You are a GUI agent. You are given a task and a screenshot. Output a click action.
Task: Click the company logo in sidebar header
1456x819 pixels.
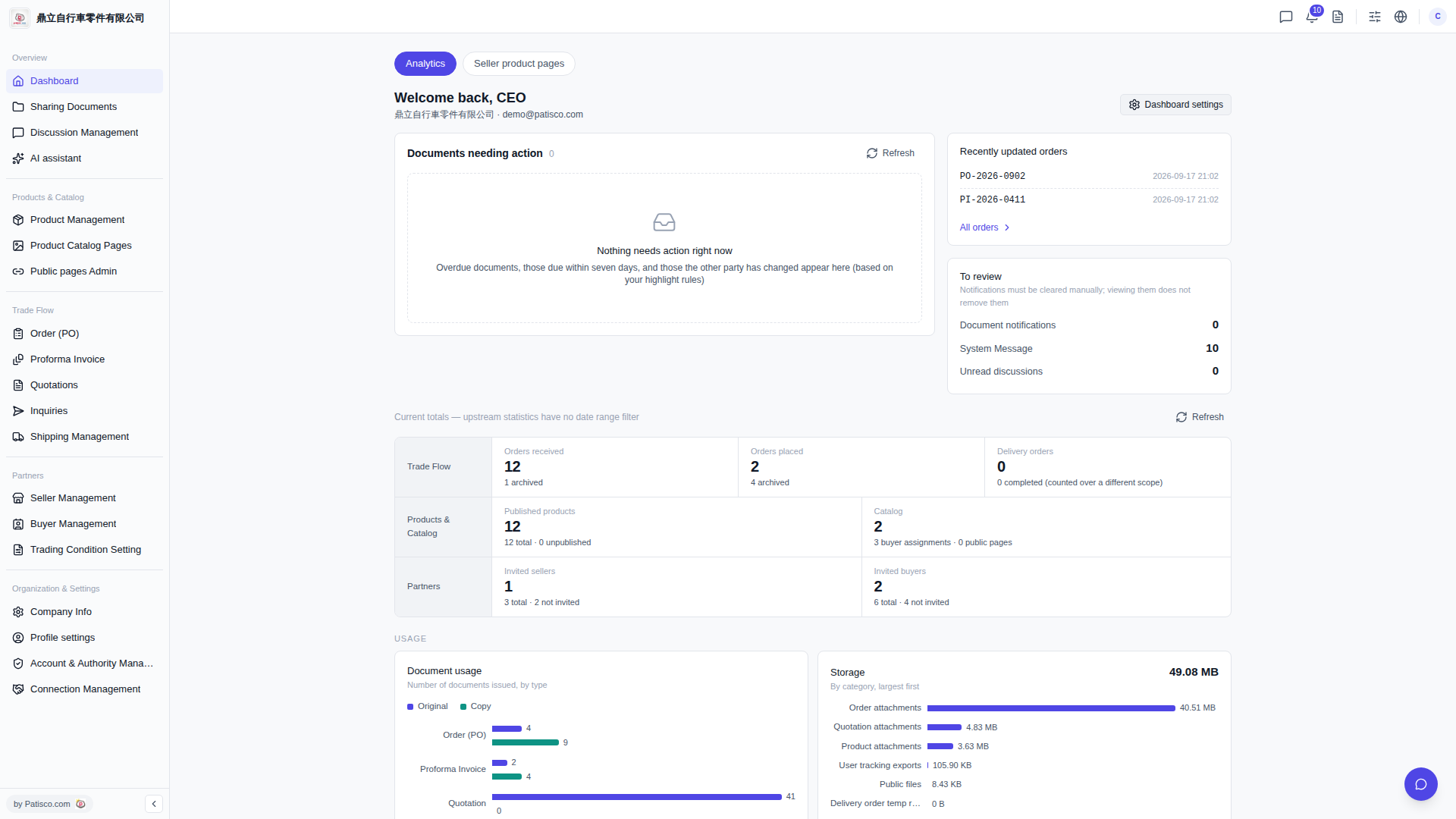pos(20,17)
